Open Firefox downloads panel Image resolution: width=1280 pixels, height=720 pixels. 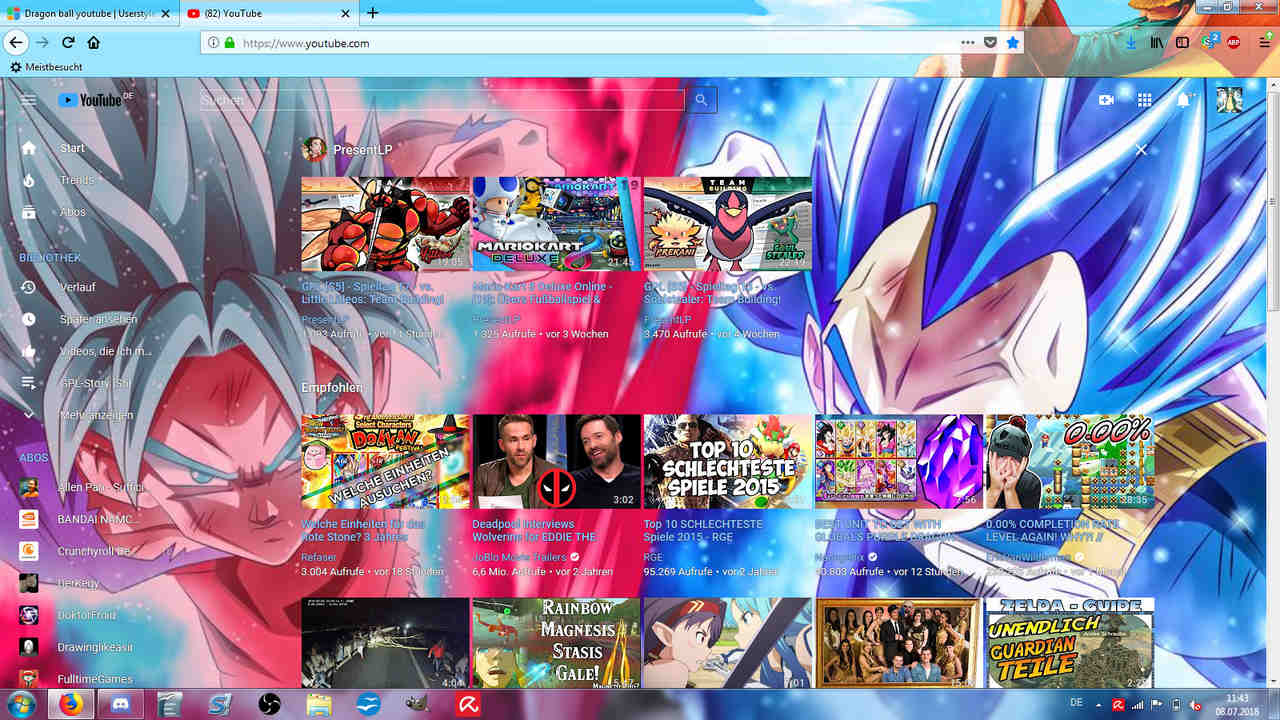coord(1131,43)
